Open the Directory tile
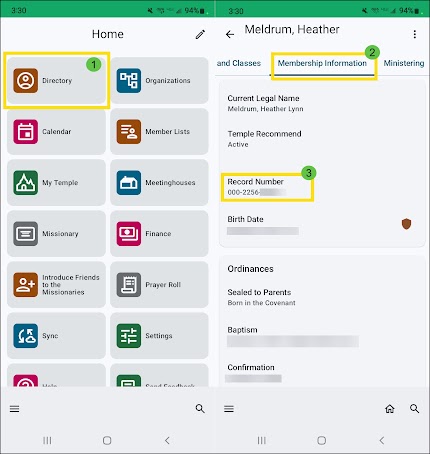The image size is (430, 454). (x=56, y=80)
